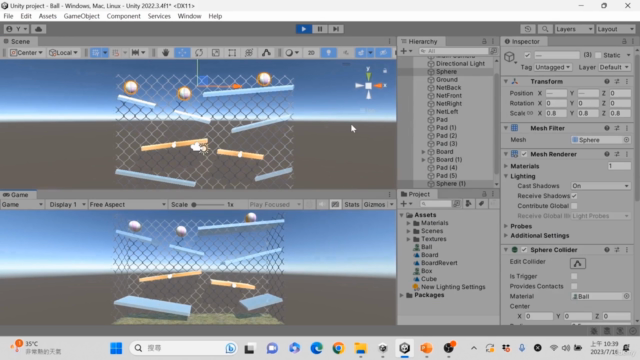Screen dimensions: 640x360
Task: Toggle Scene lighting bulb icon
Action: 328,53
